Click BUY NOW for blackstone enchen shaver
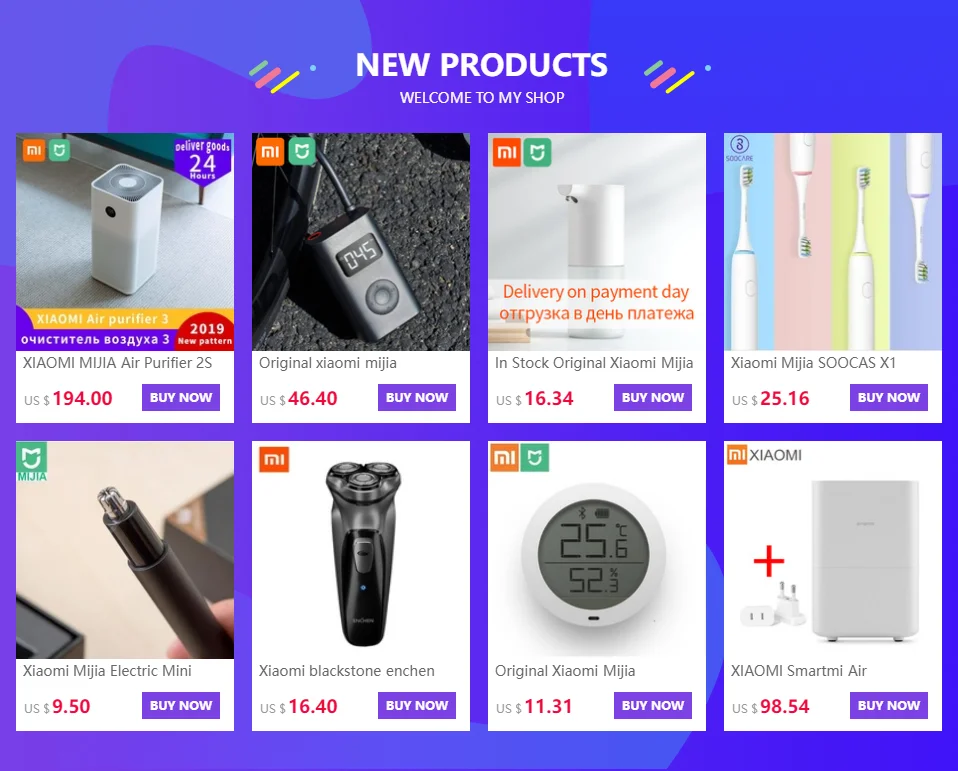This screenshot has width=958, height=771. pos(417,706)
